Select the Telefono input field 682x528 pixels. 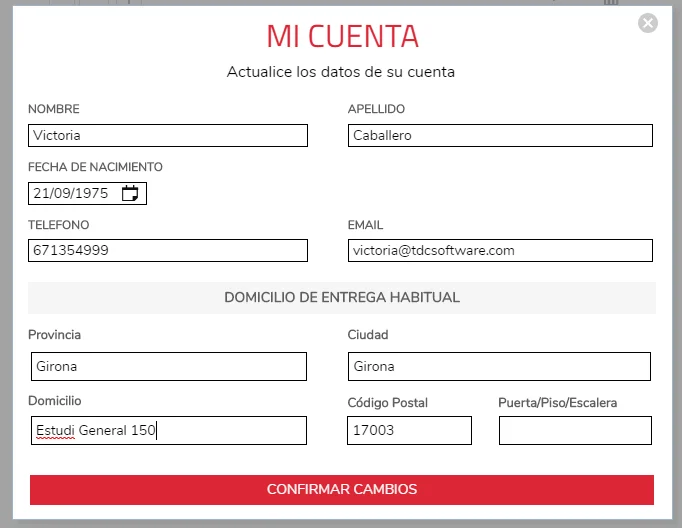(x=168, y=251)
